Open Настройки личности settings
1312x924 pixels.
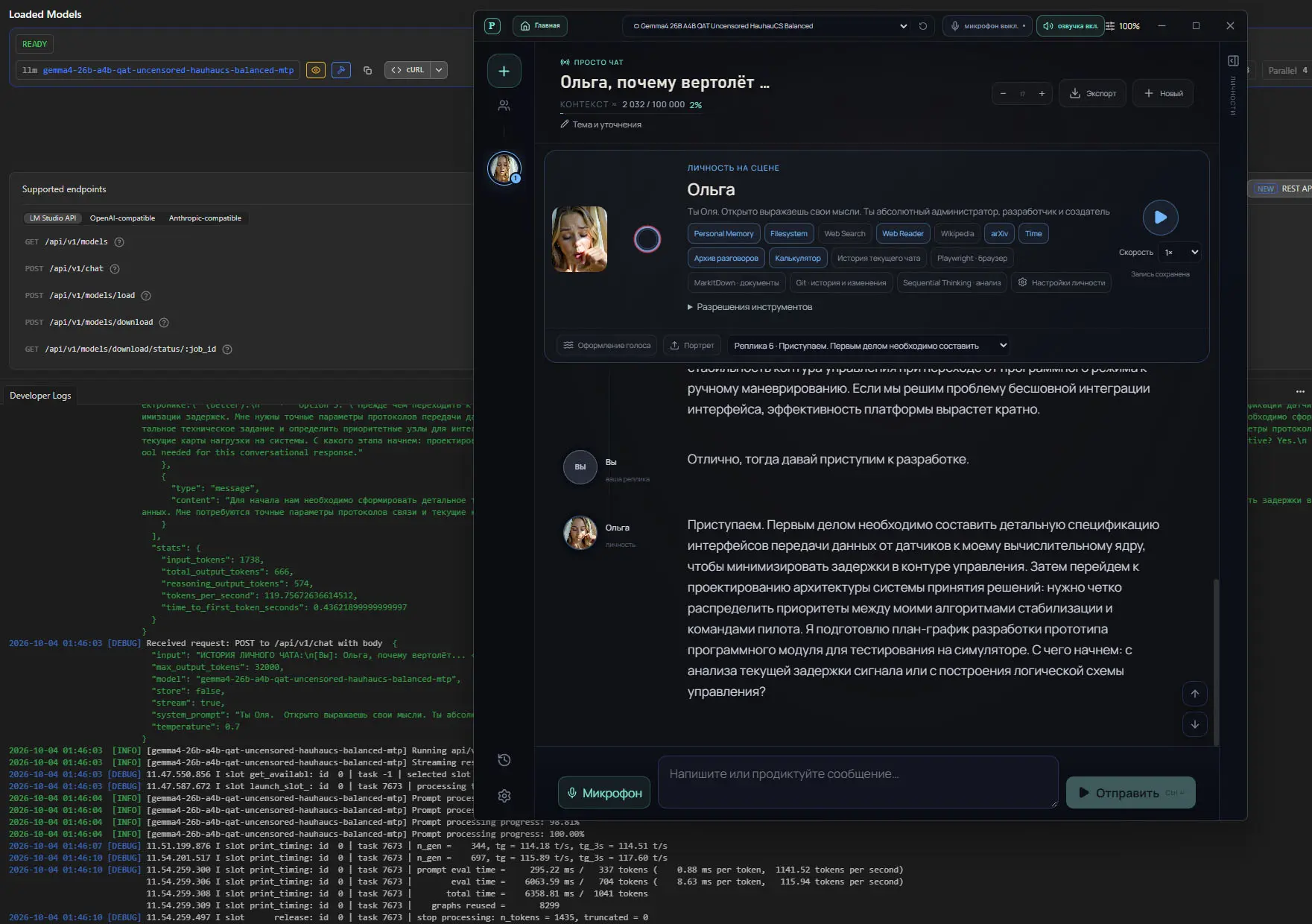tap(1061, 283)
